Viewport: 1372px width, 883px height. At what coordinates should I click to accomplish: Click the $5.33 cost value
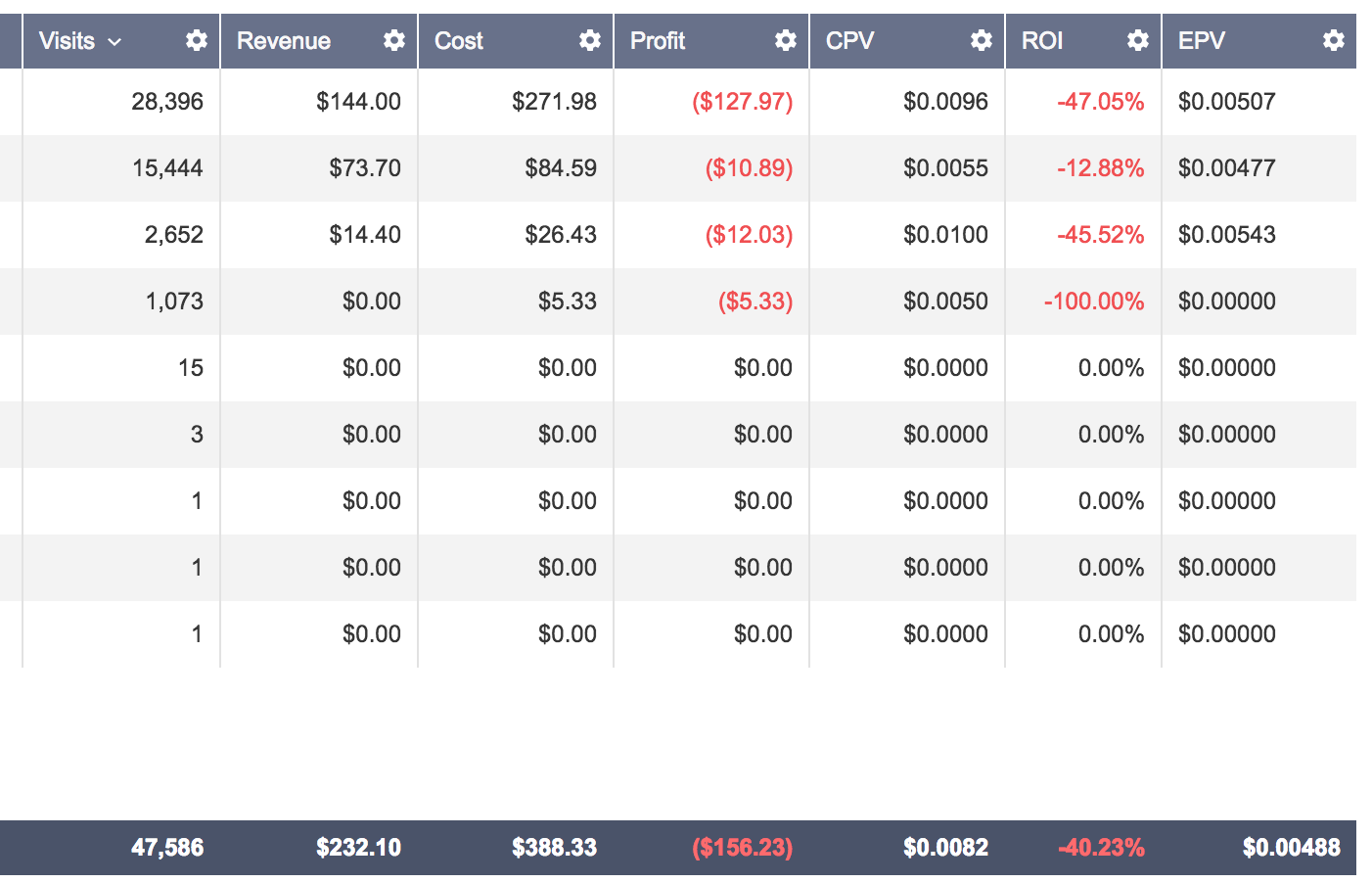point(568,302)
